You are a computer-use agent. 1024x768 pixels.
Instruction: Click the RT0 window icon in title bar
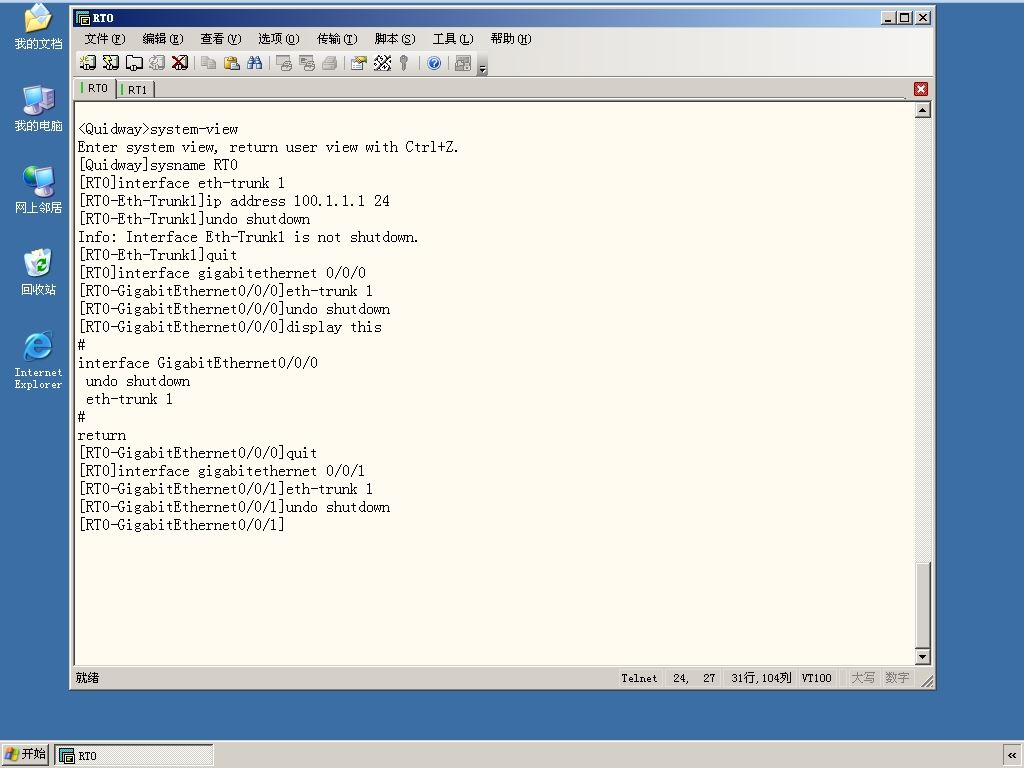(82, 18)
